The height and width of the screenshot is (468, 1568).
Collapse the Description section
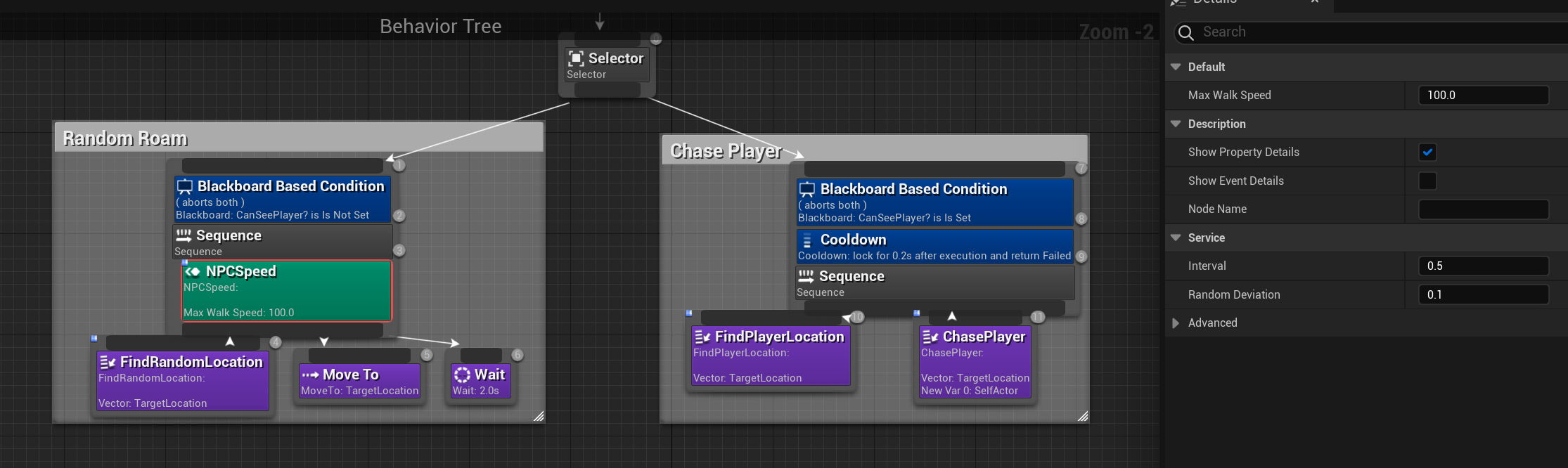(x=1176, y=124)
